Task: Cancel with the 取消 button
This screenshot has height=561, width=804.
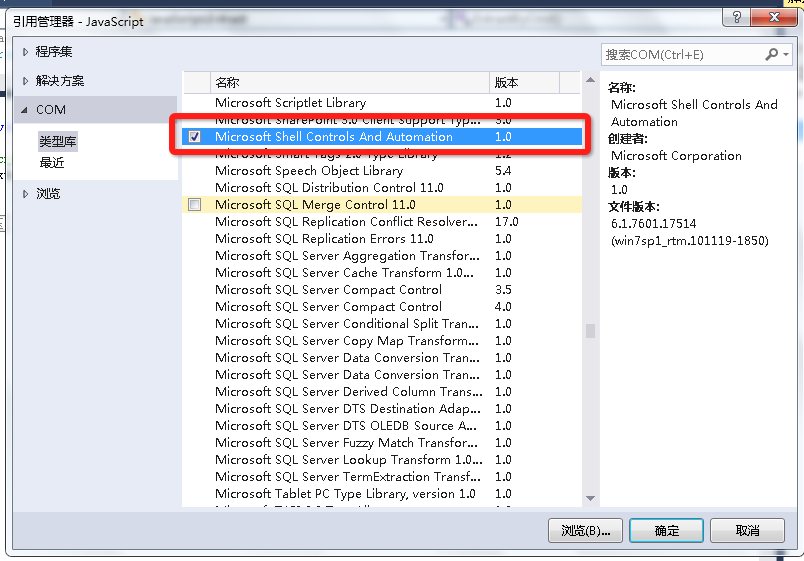Action: click(747, 530)
